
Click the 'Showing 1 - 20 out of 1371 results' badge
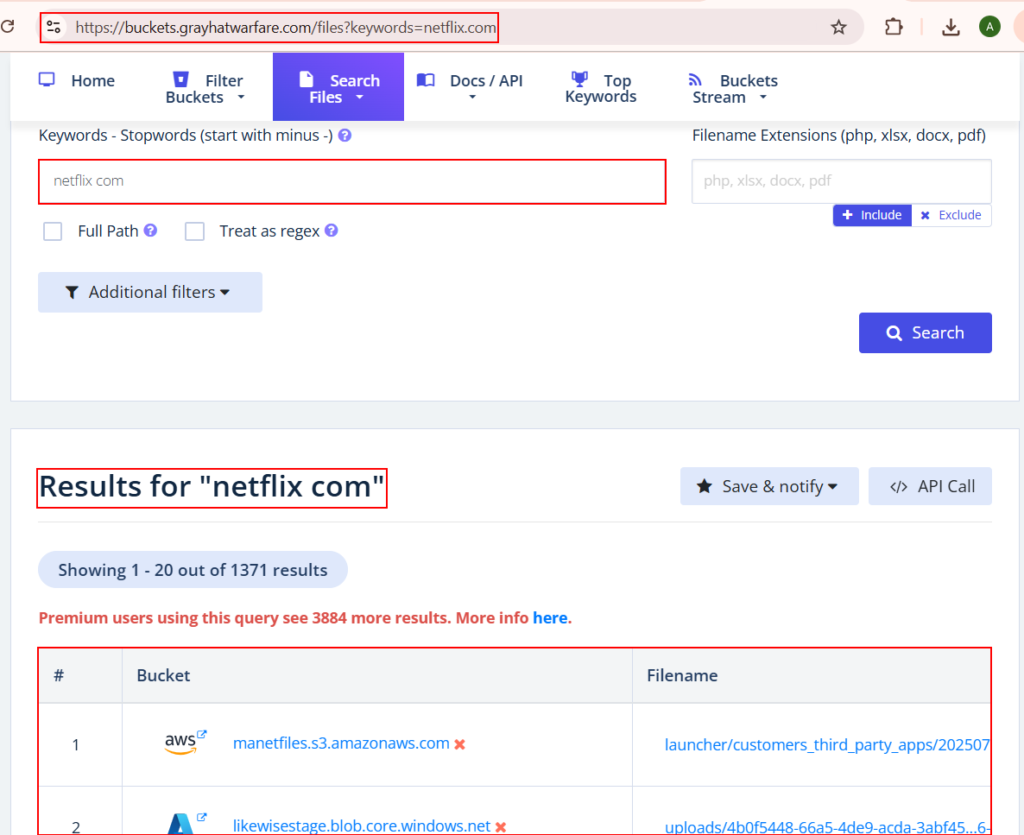[x=193, y=570]
